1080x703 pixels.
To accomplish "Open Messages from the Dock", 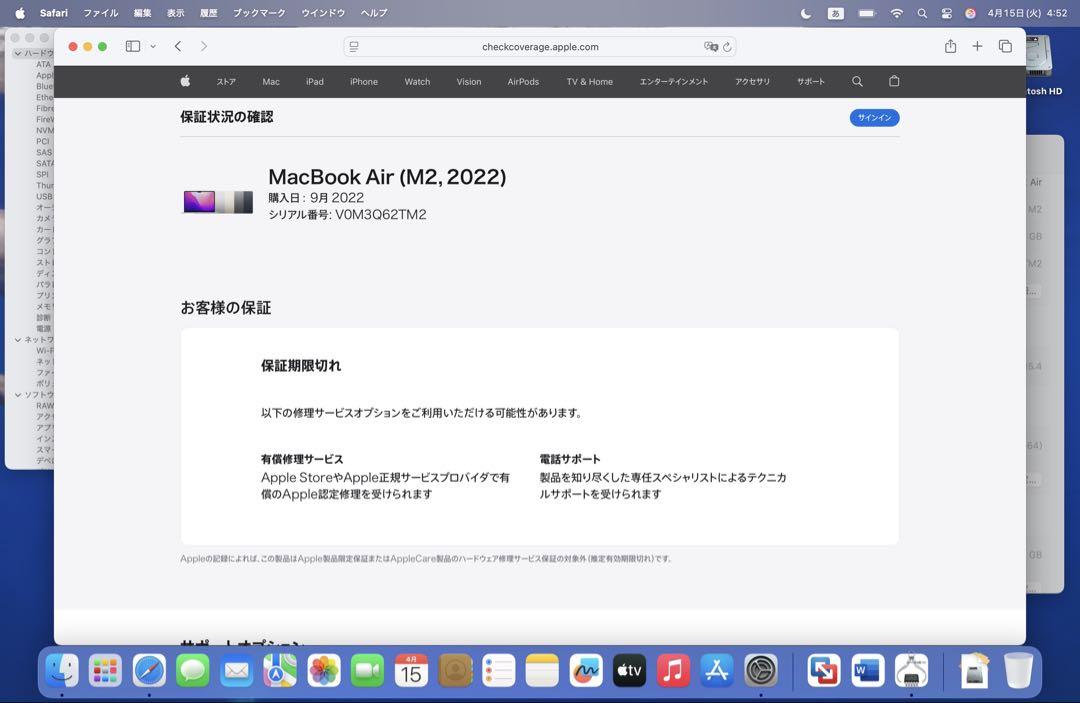I will click(193, 670).
